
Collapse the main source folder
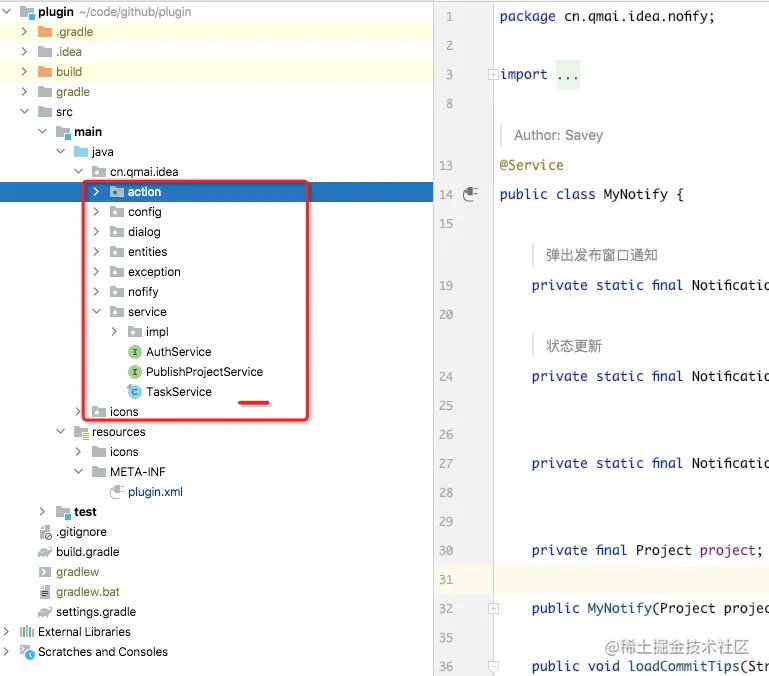click(43, 131)
